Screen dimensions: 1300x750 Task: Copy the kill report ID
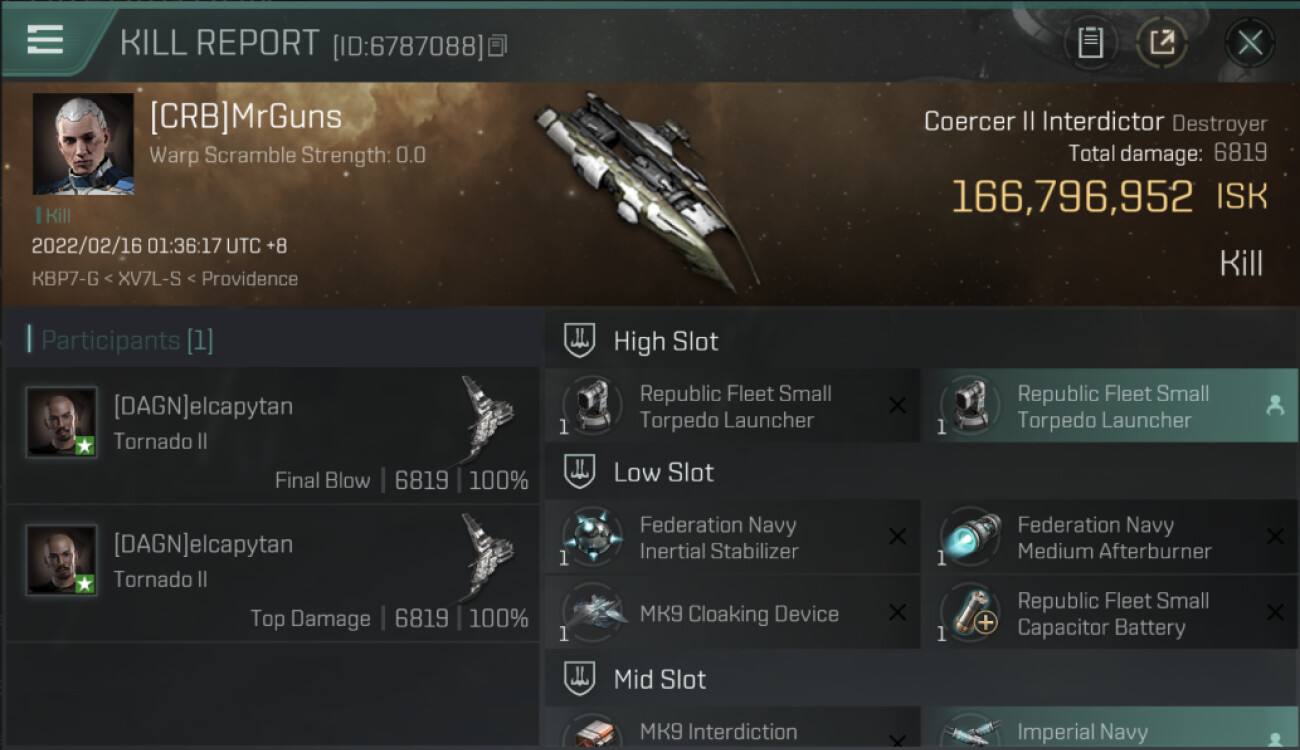click(x=497, y=45)
